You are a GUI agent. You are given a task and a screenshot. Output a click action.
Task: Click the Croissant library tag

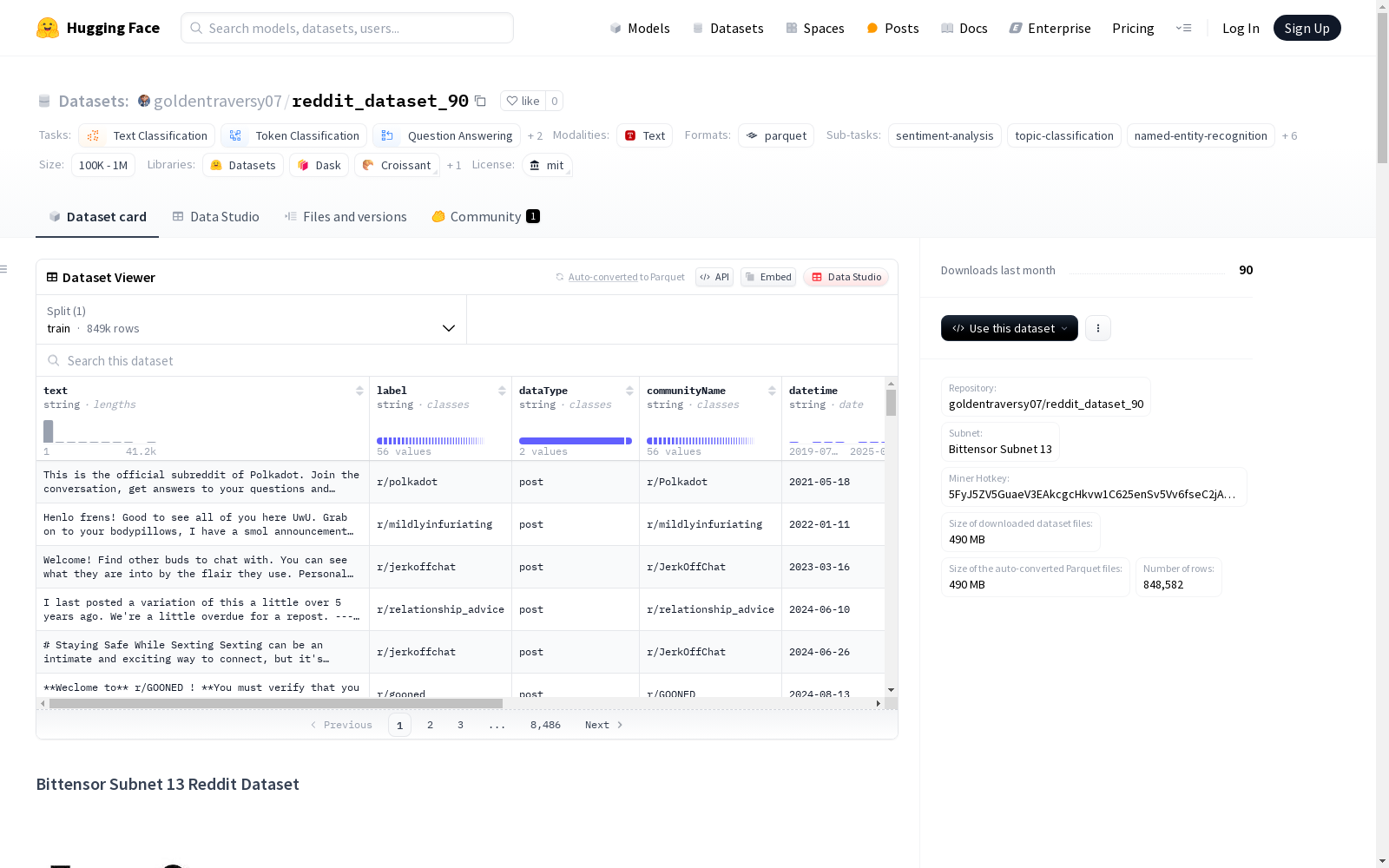pyautogui.click(x=397, y=165)
